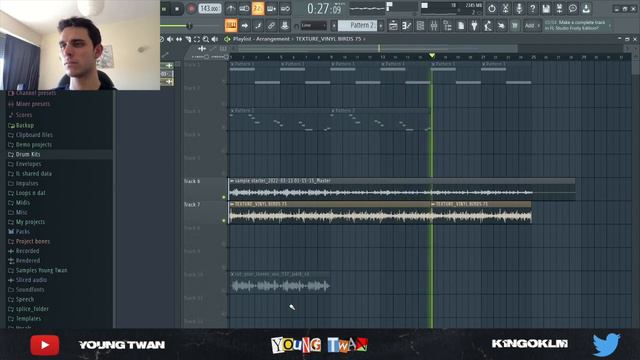Open the Pattern 2 selector
This screenshot has height=360, width=640.
(x=358, y=25)
